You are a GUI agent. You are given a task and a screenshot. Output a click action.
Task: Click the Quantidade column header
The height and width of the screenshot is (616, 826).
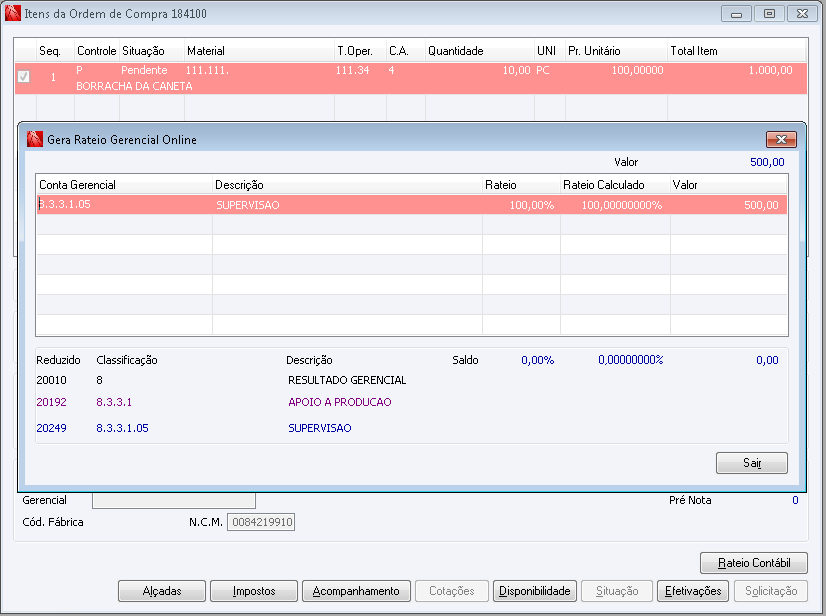point(479,51)
